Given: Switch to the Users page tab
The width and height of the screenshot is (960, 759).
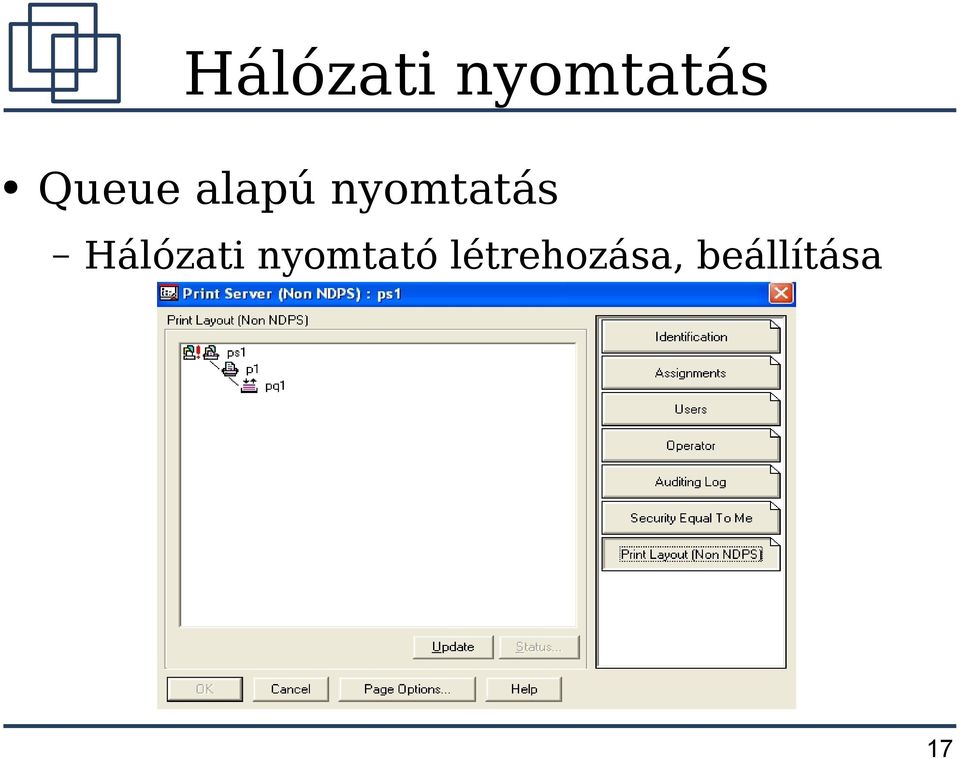Looking at the screenshot, I should tap(691, 409).
